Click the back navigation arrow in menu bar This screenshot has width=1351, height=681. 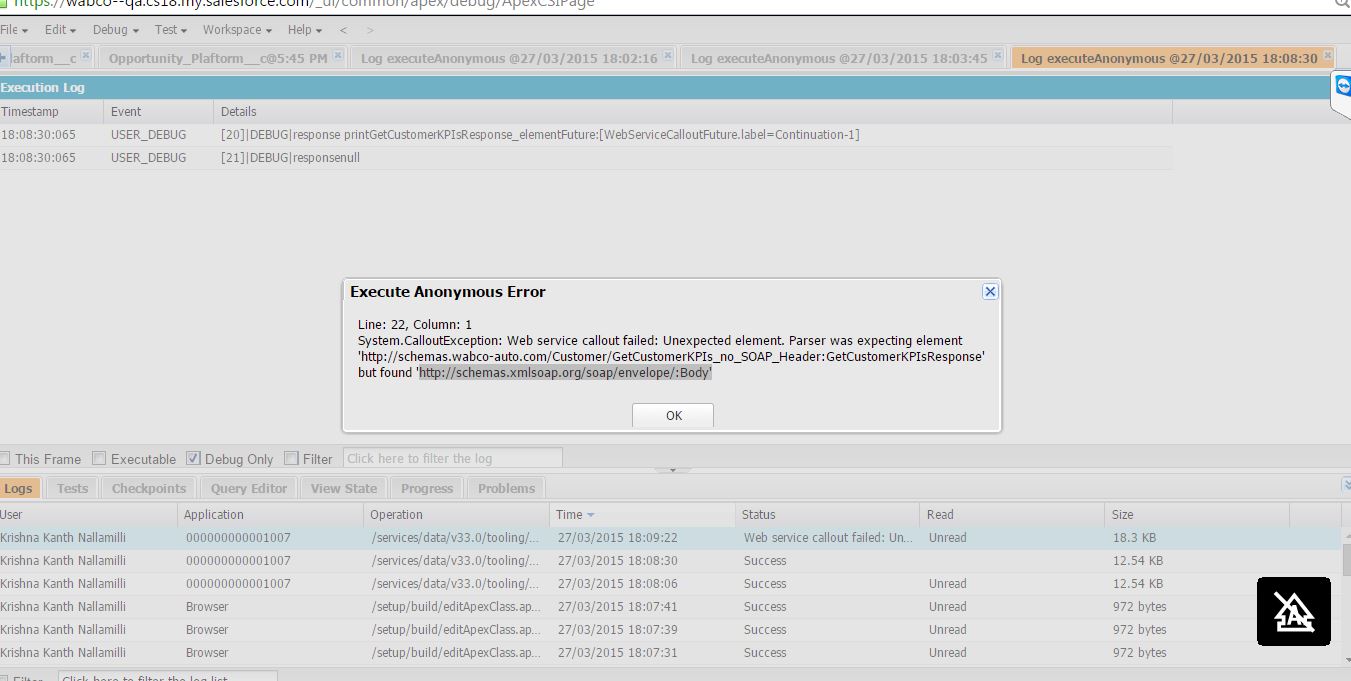pyautogui.click(x=344, y=30)
